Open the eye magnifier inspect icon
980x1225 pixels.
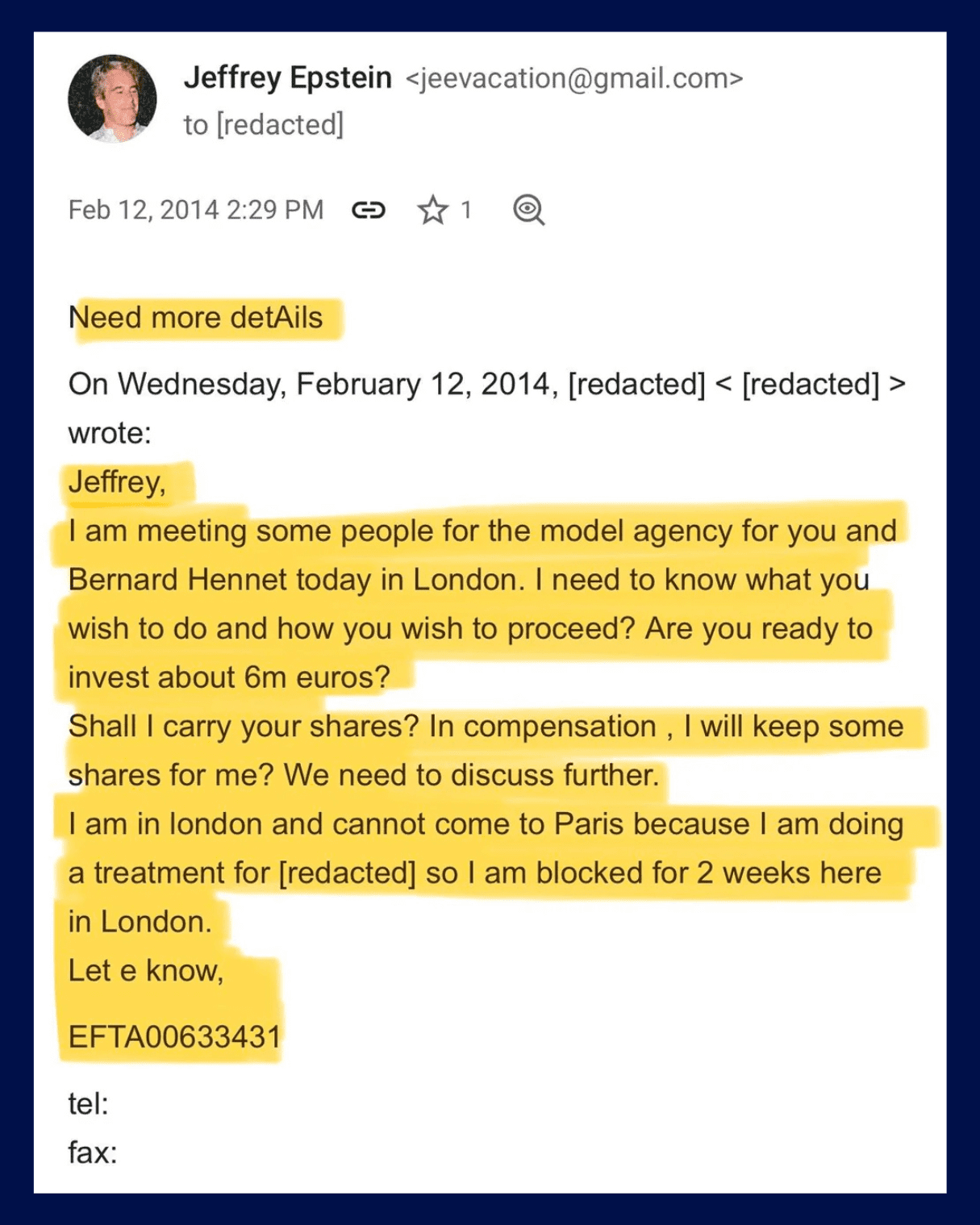tap(529, 210)
